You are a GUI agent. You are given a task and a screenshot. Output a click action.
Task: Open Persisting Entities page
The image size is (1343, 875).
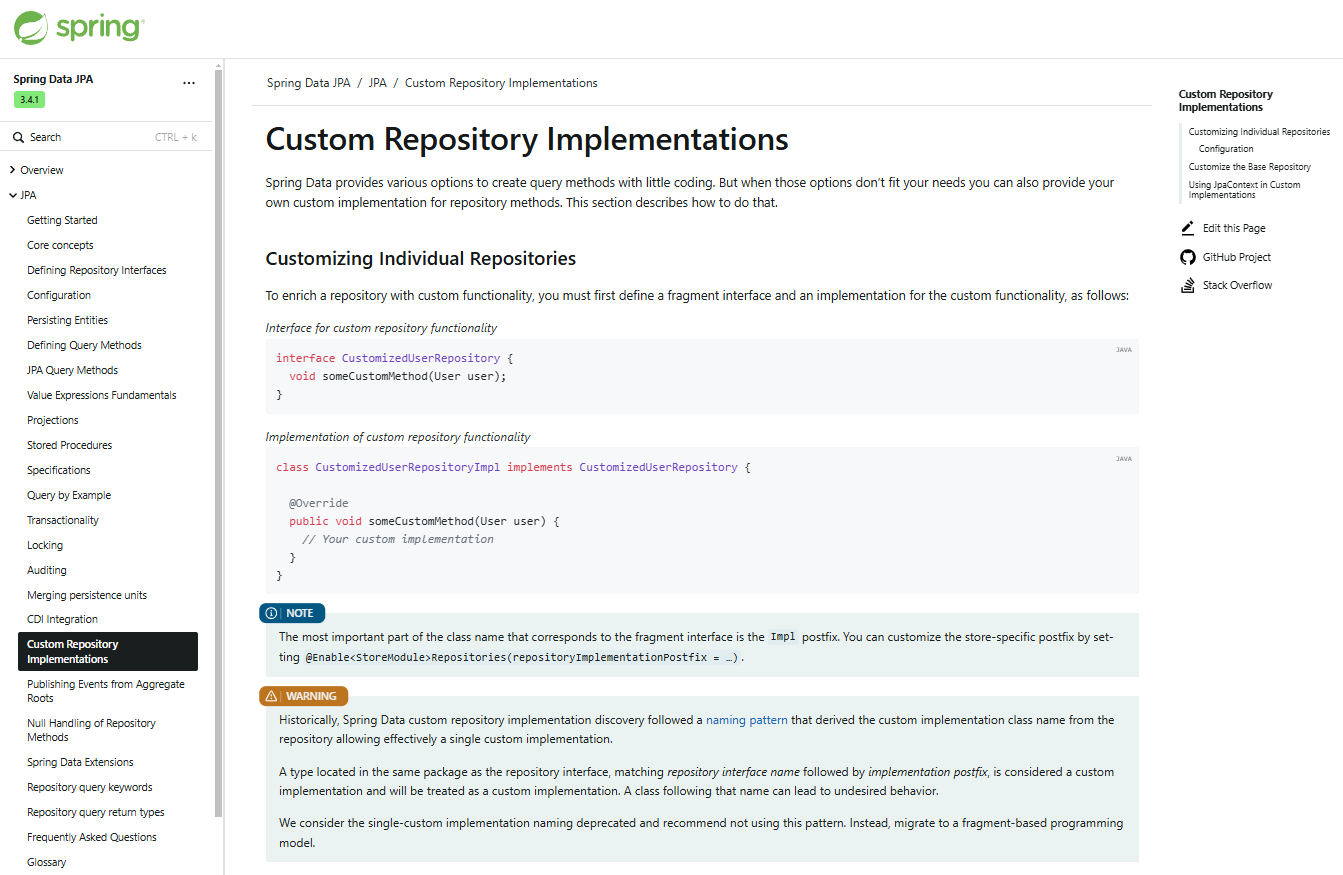pyautogui.click(x=67, y=320)
